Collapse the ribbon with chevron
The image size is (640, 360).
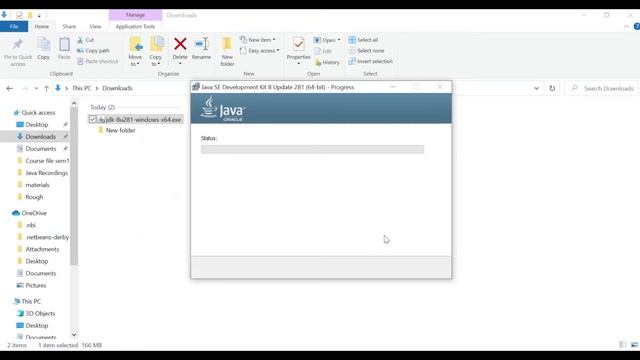click(x=626, y=27)
